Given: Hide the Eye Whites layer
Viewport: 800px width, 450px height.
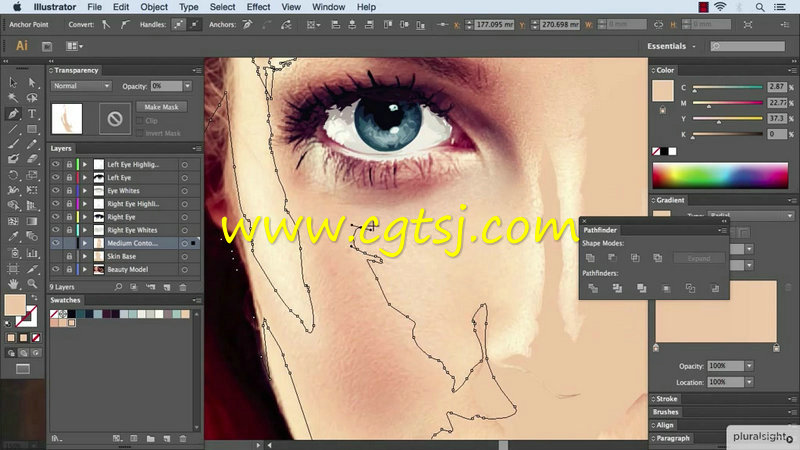Looking at the screenshot, I should tap(56, 191).
